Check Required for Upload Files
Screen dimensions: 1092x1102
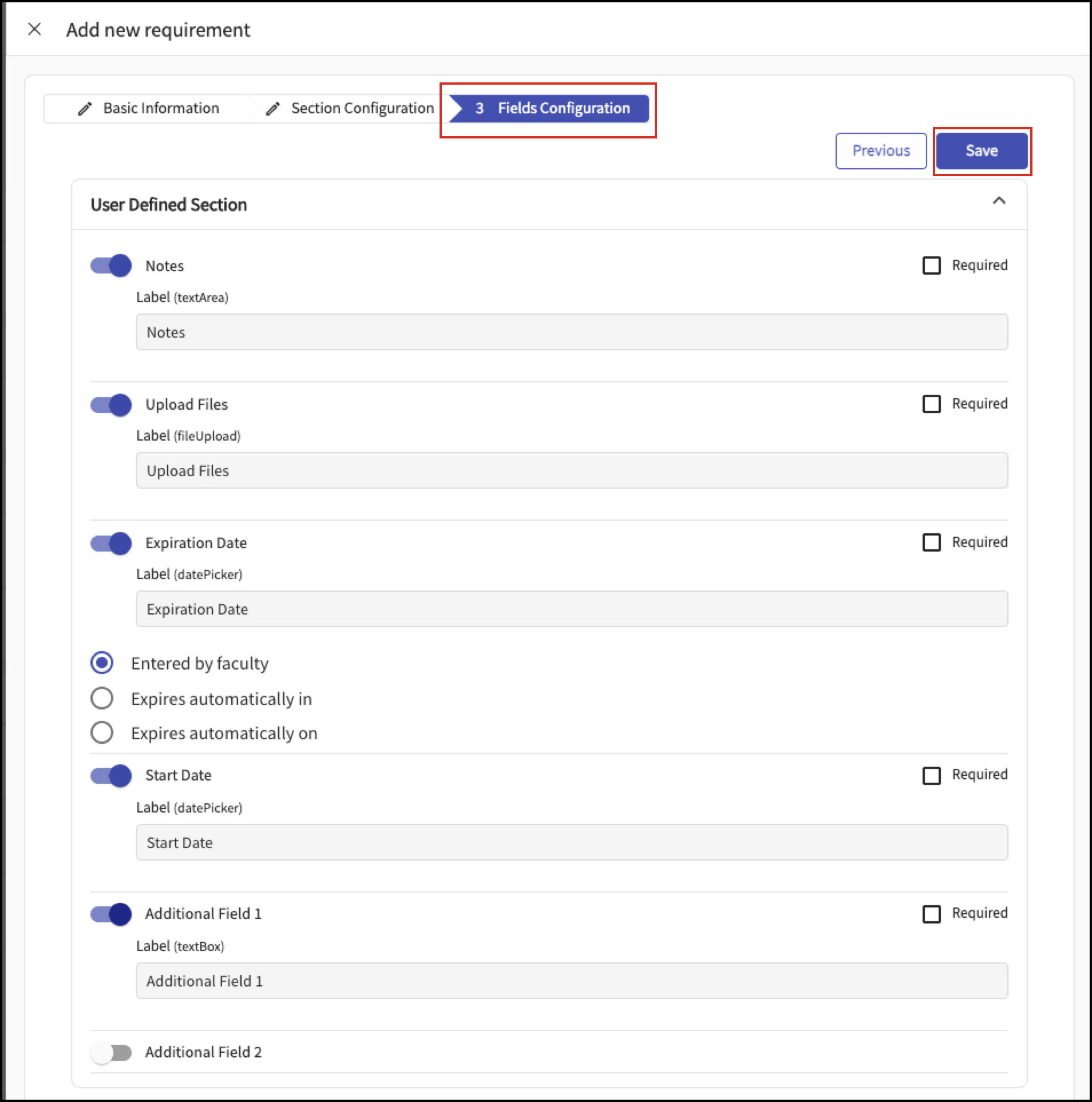(x=931, y=404)
